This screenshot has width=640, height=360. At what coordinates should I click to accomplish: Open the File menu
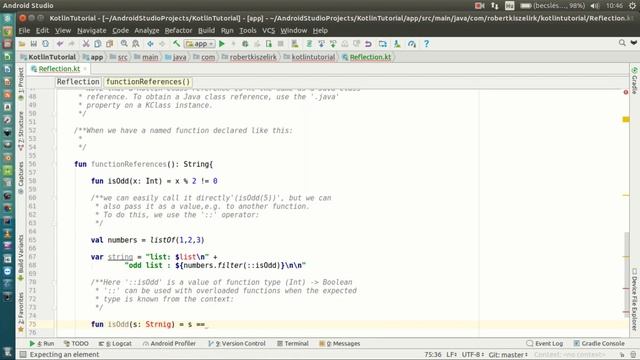(24, 31)
